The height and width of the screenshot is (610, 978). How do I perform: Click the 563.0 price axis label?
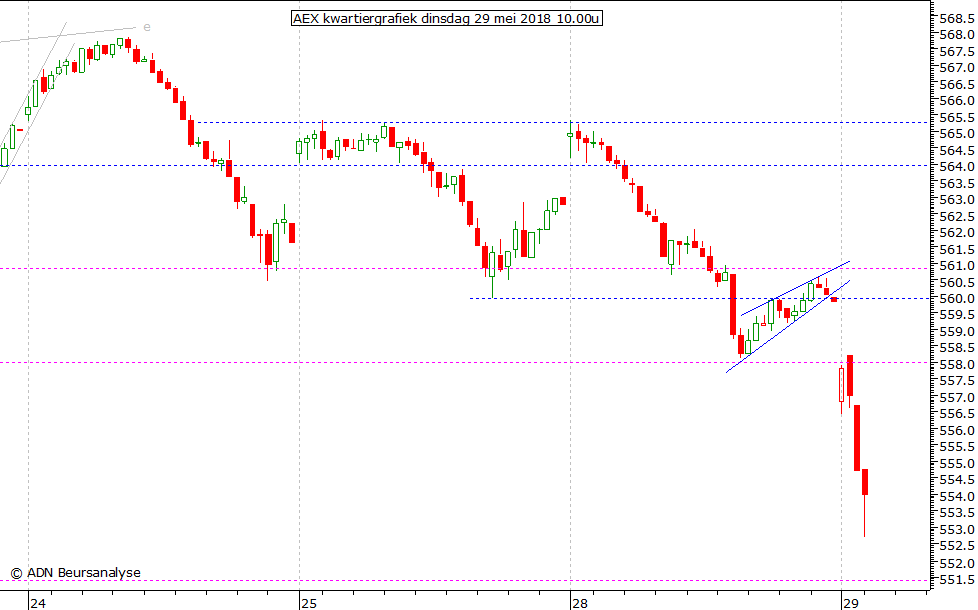click(957, 200)
